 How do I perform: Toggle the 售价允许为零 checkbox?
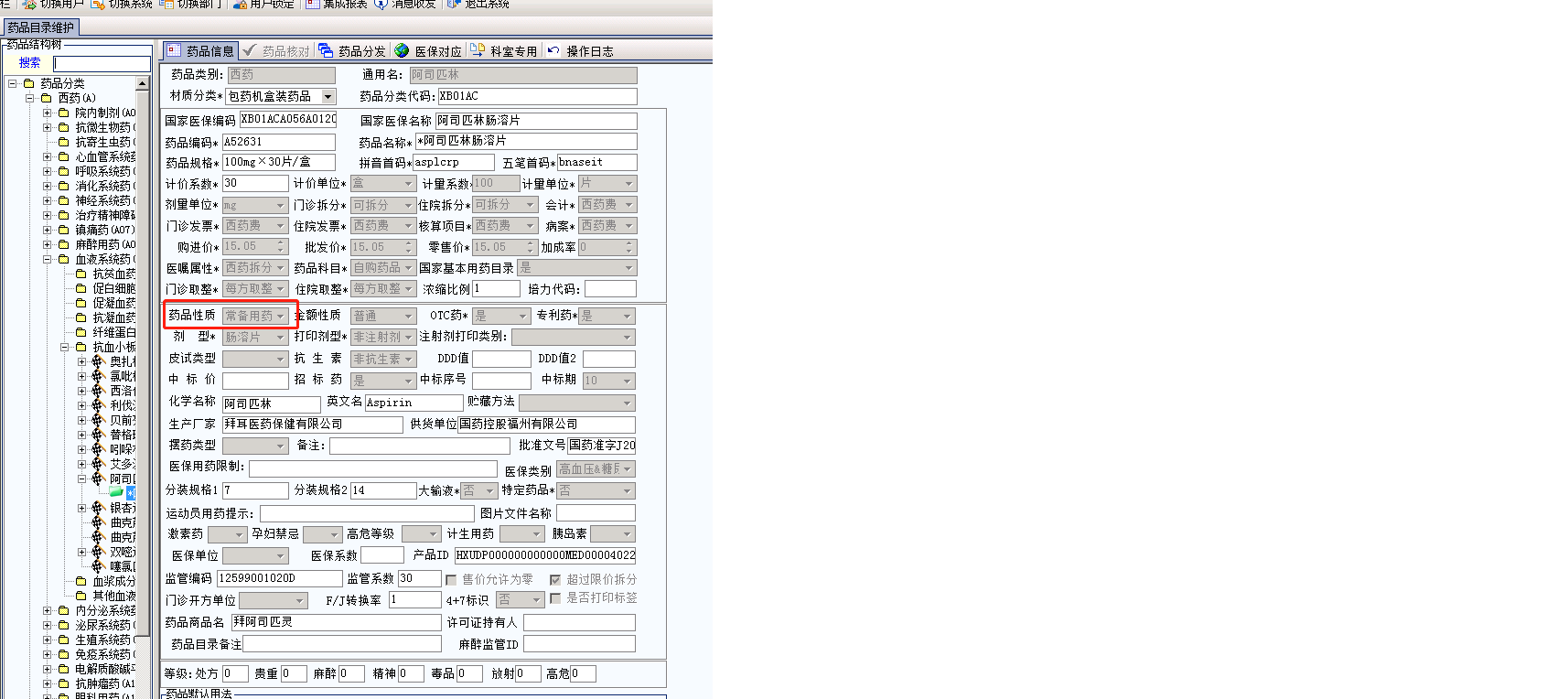click(x=451, y=580)
